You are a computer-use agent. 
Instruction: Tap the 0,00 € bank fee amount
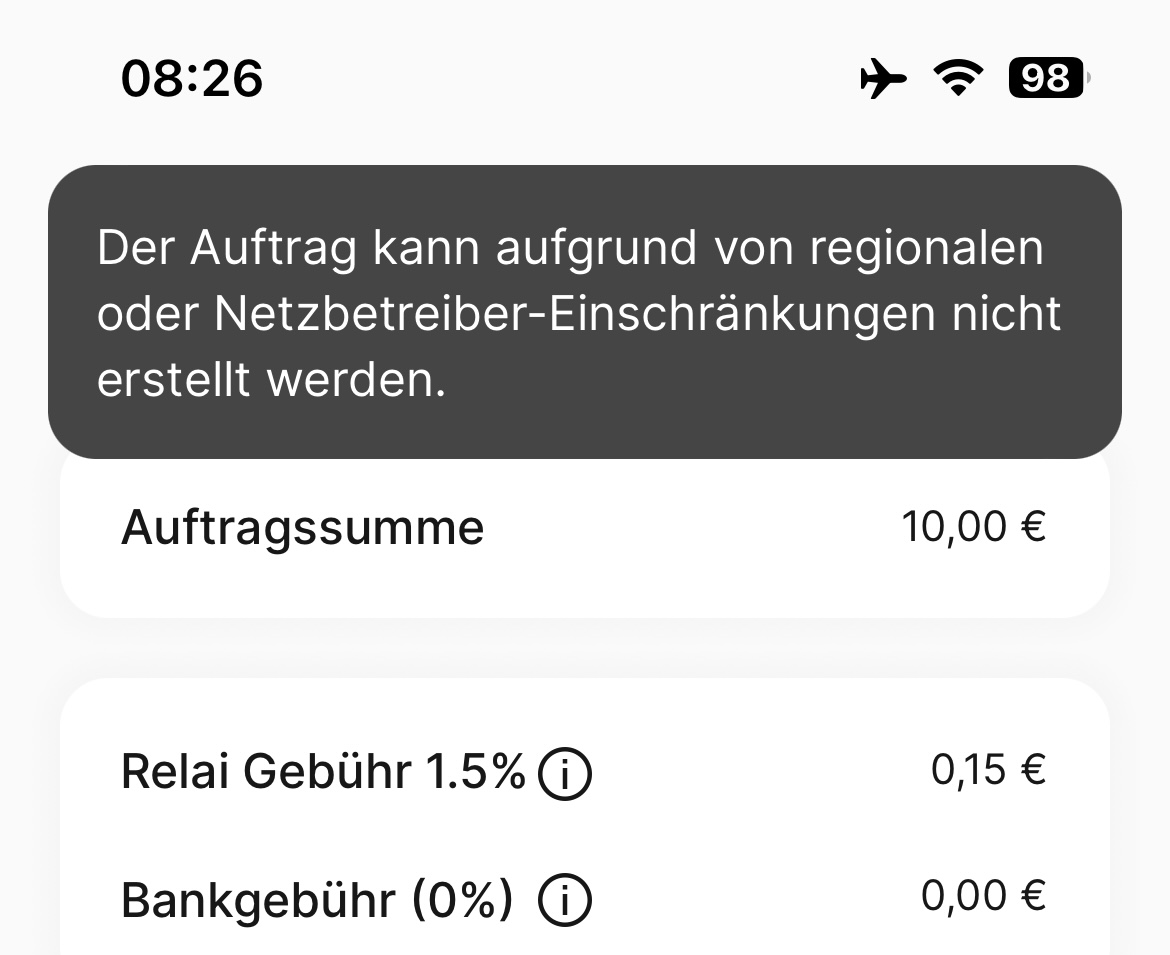pos(983,895)
